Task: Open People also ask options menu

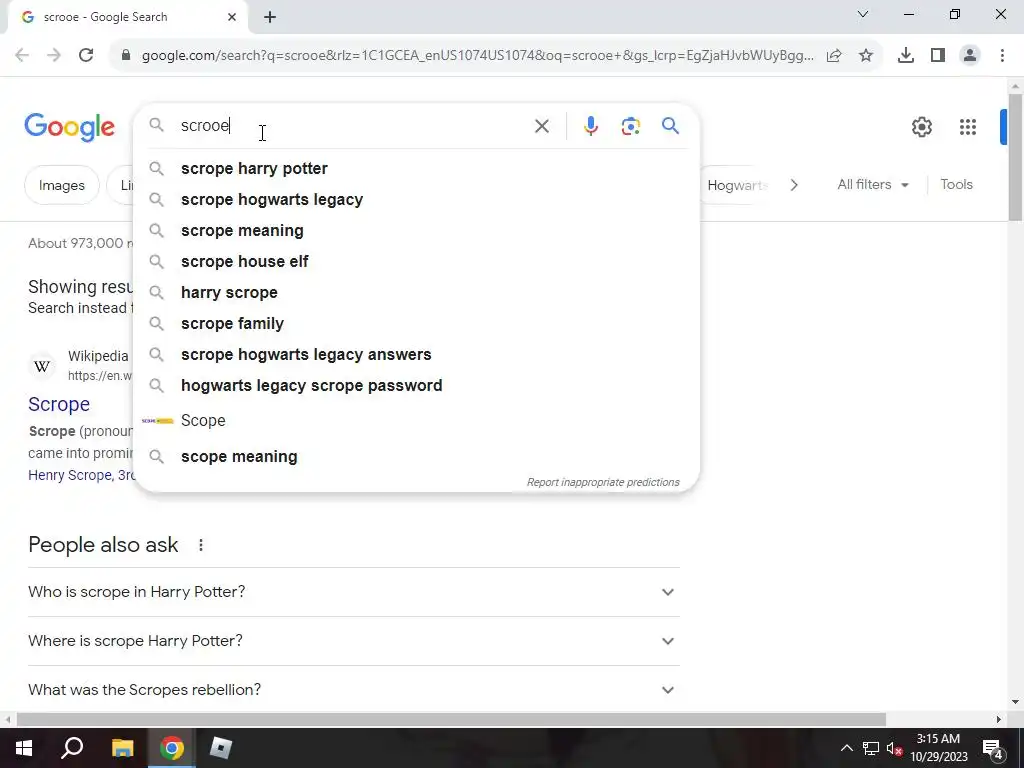Action: point(201,545)
